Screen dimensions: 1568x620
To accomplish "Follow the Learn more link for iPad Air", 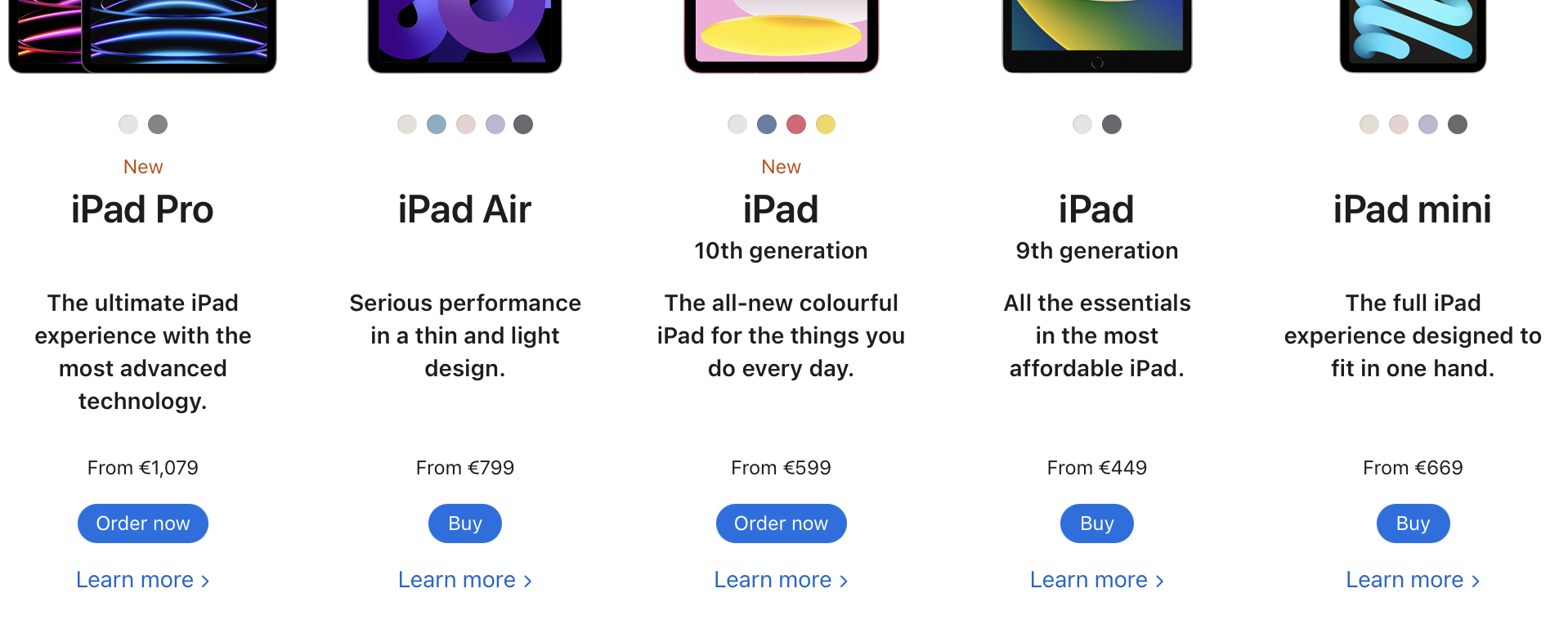I will coord(464,580).
